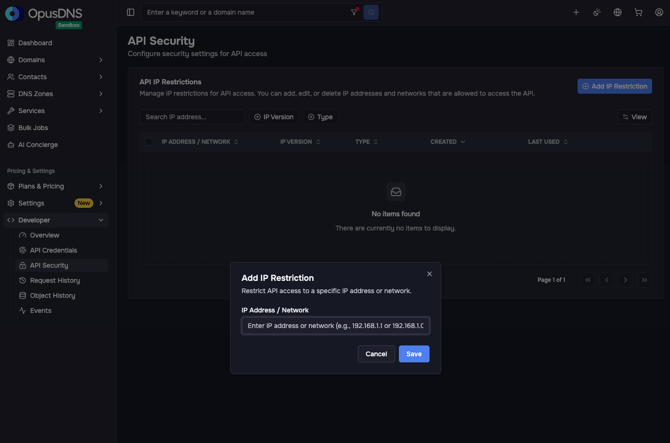
Task: Open the globe language icon
Action: click(x=617, y=12)
